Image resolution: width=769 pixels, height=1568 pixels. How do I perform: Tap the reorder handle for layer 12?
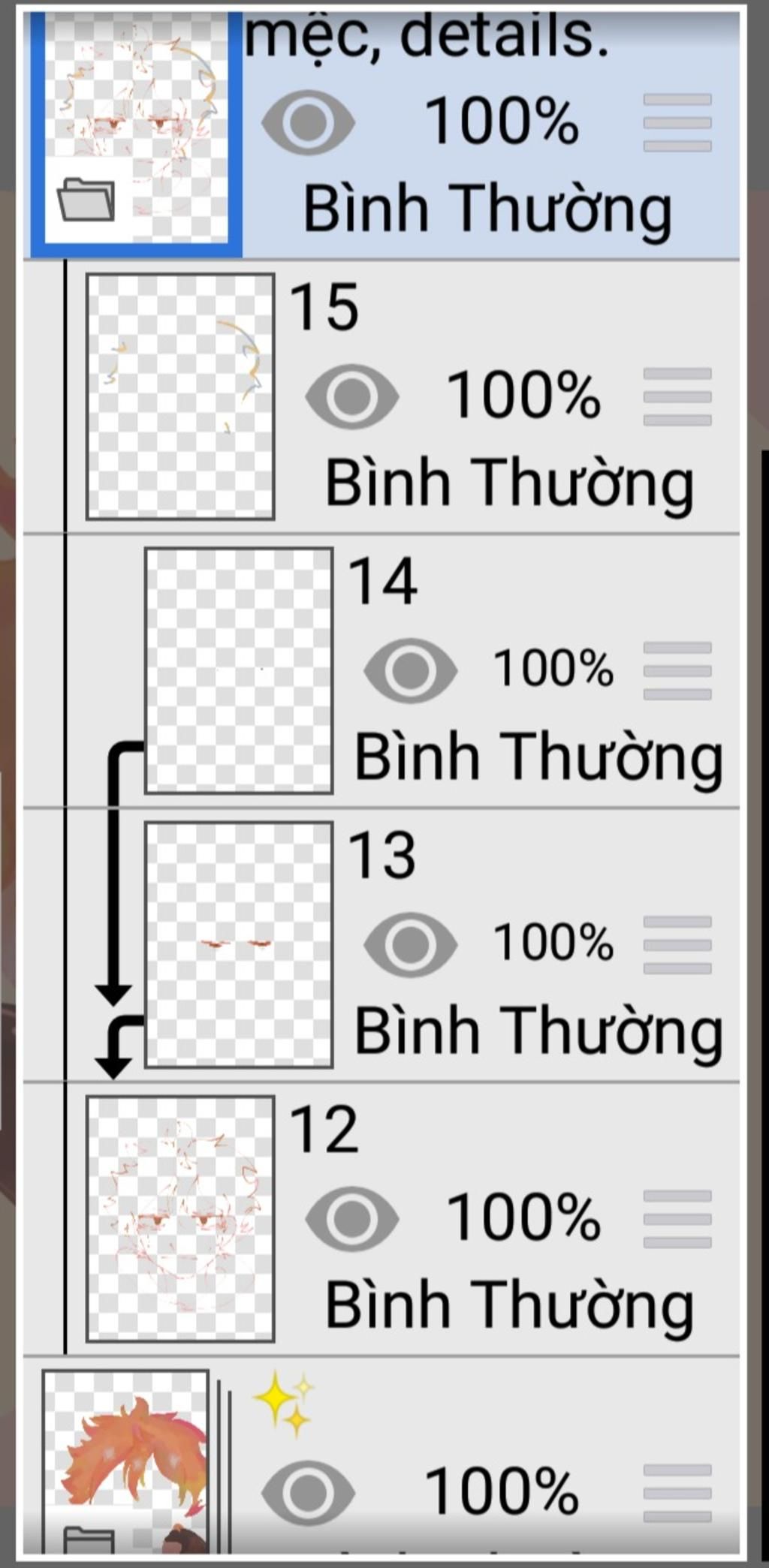tap(677, 1218)
